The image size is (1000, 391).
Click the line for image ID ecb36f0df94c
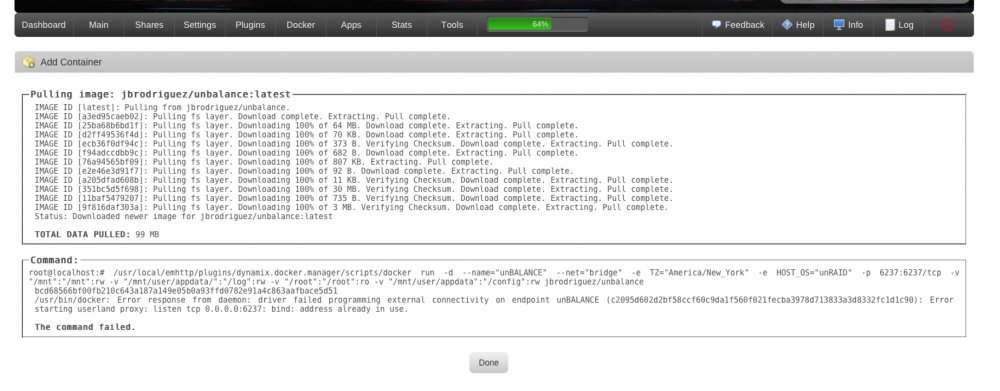[353, 144]
